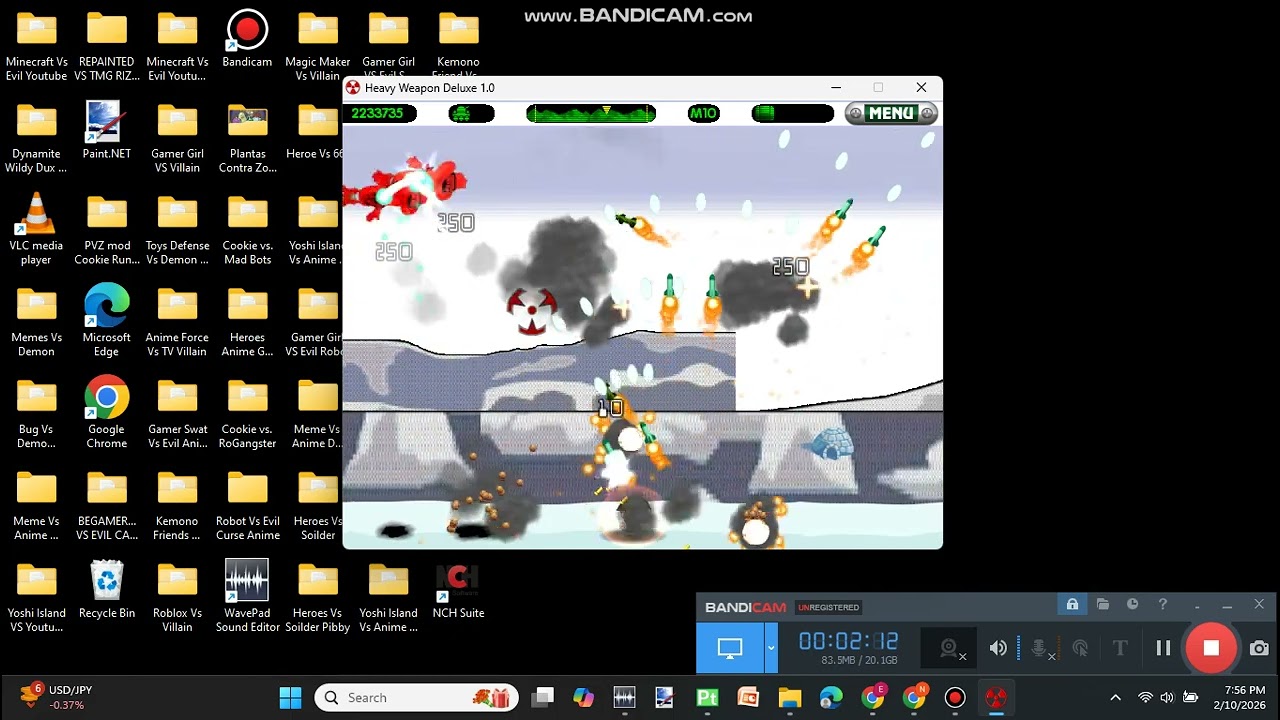The height and width of the screenshot is (720, 1280).
Task: Select the BEGAMER... VS EVIL CA... folder
Action: click(x=107, y=505)
